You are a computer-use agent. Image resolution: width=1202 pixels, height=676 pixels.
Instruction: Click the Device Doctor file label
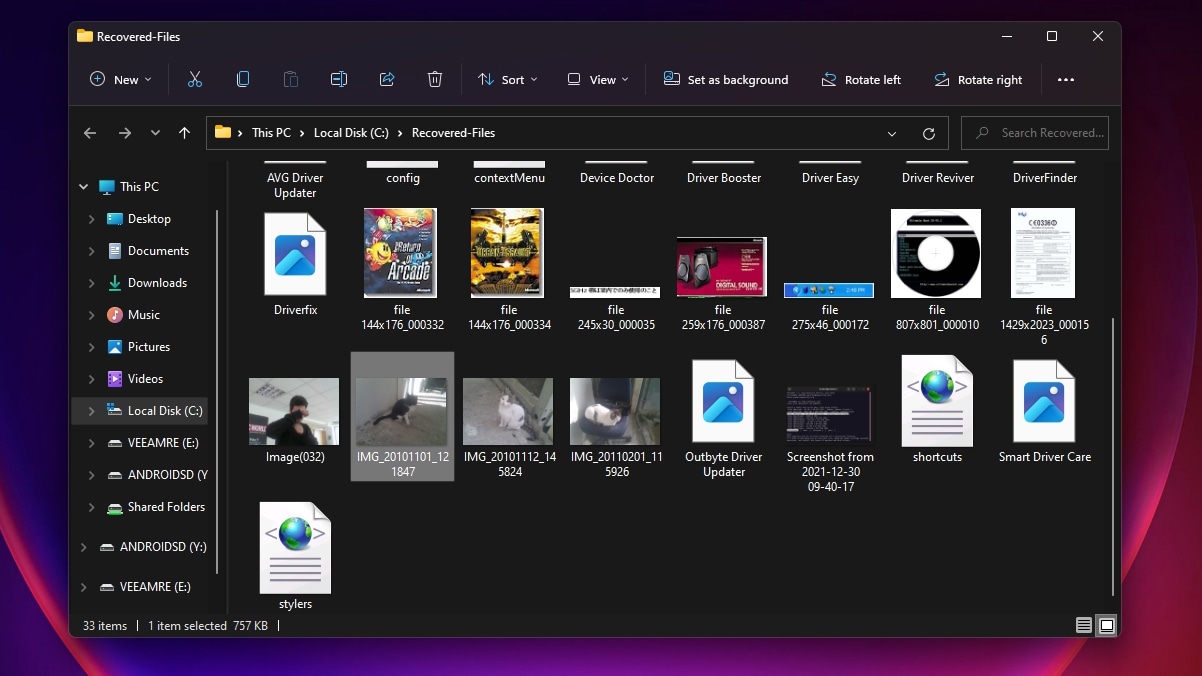[617, 178]
